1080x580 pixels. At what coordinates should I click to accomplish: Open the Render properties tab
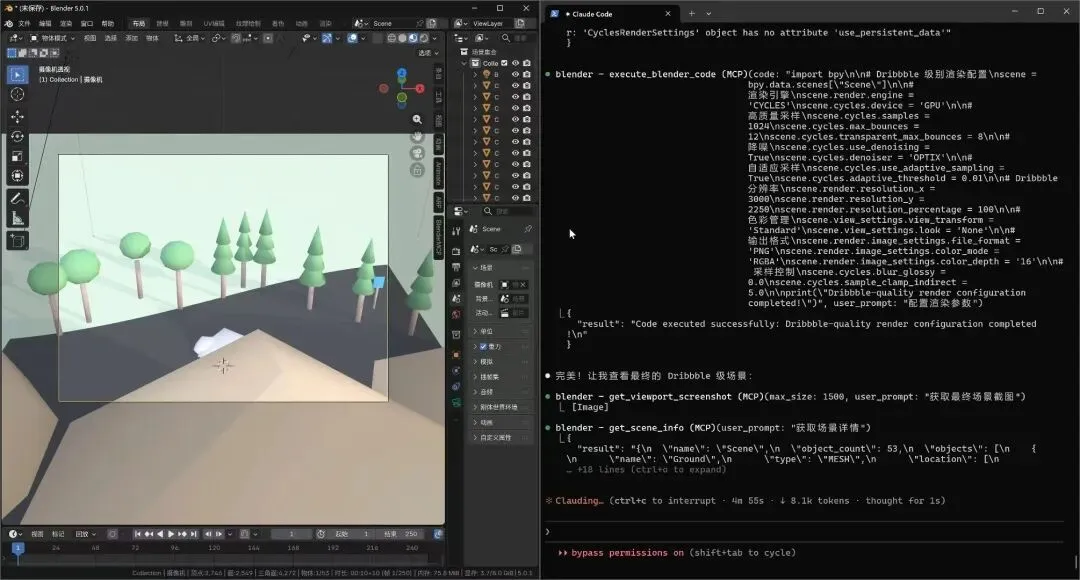[x=455, y=251]
